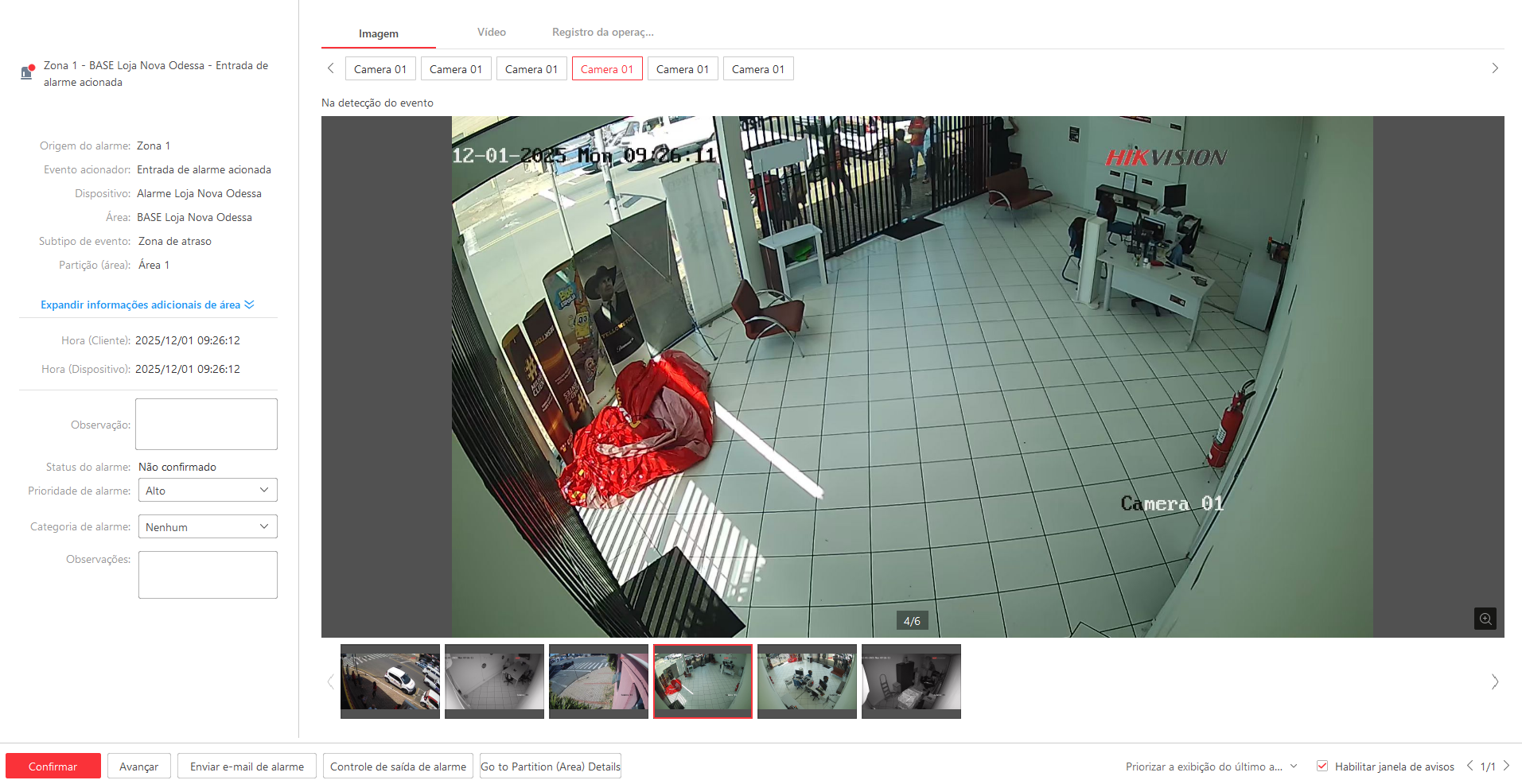Viewport: 1522px width, 784px height.
Task: Click the magnifier zoom icon on the image
Action: click(1485, 619)
